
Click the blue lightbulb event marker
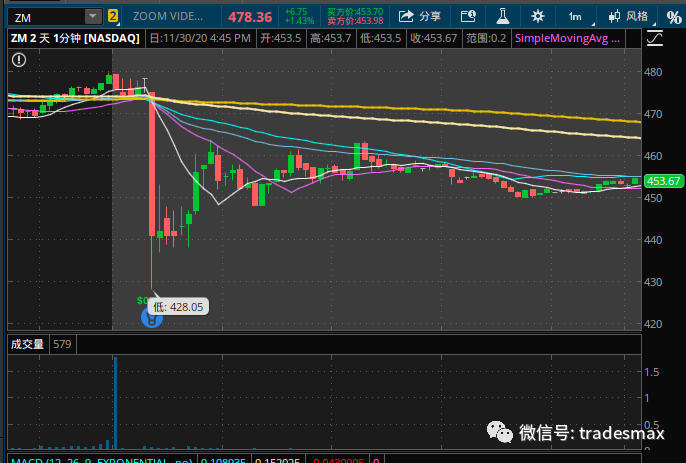click(152, 318)
